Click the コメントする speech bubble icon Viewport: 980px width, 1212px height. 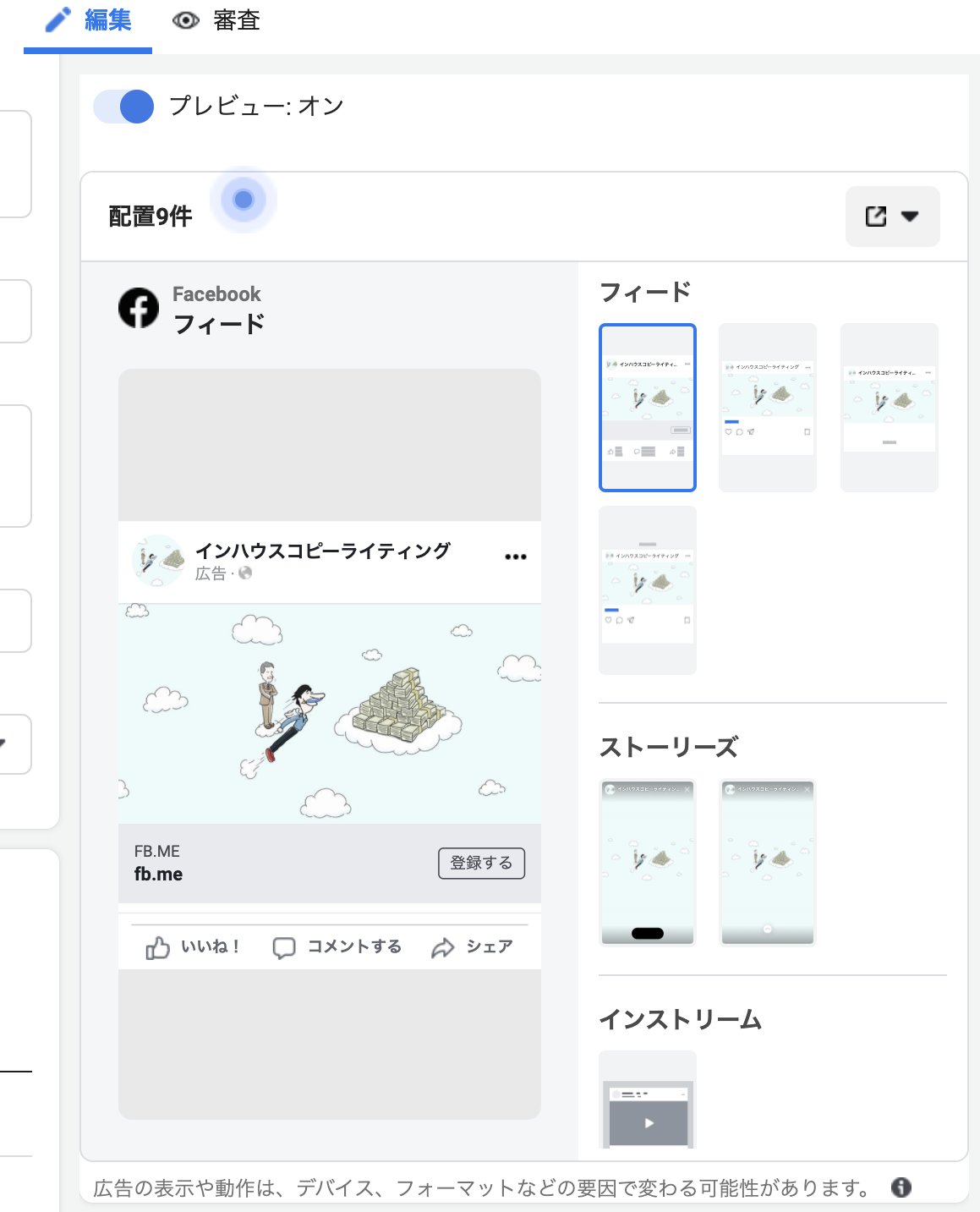tap(284, 948)
